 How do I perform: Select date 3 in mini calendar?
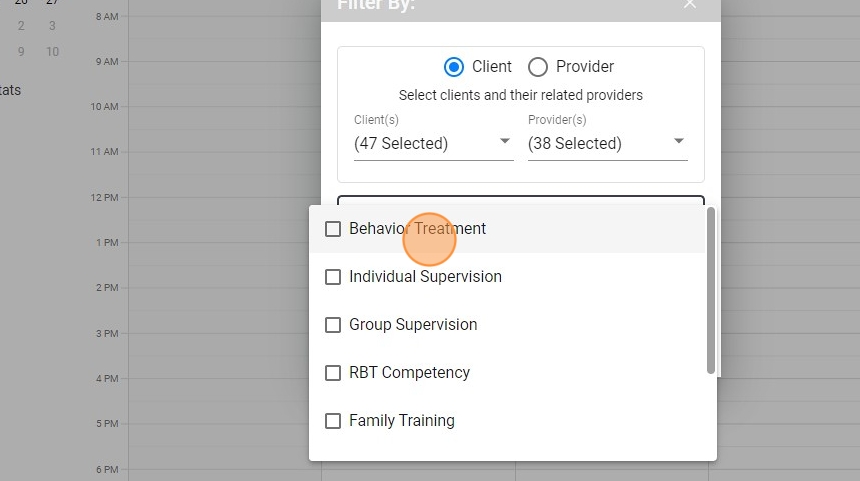52,26
